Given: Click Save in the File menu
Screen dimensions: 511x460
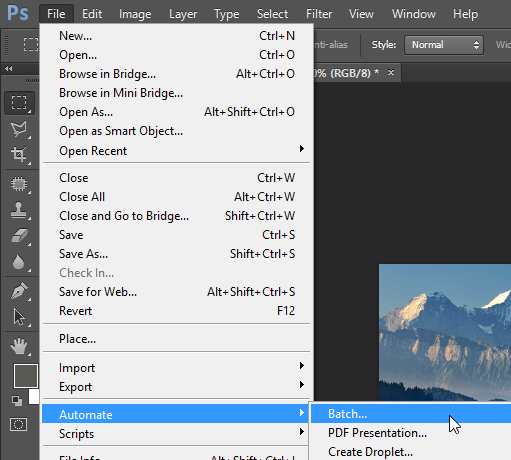Looking at the screenshot, I should pyautogui.click(x=176, y=235).
